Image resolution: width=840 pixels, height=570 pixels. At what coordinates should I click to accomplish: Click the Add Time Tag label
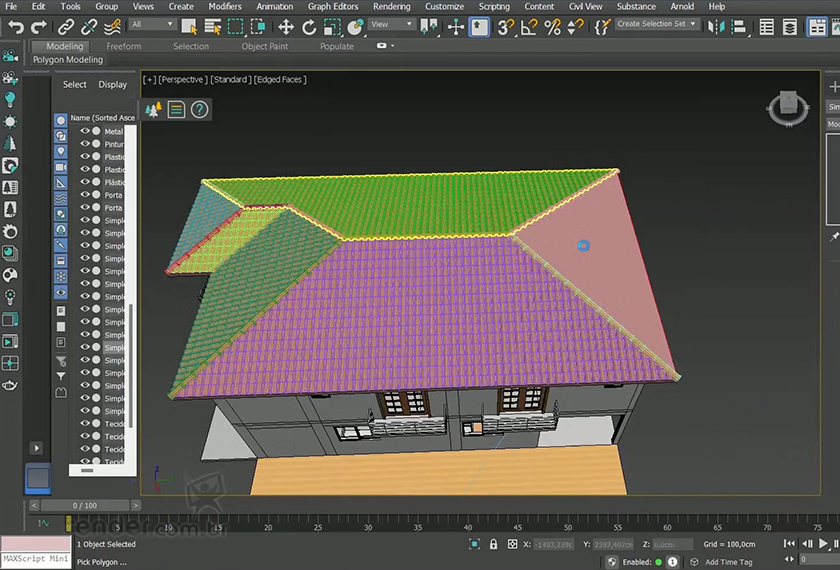click(728, 562)
